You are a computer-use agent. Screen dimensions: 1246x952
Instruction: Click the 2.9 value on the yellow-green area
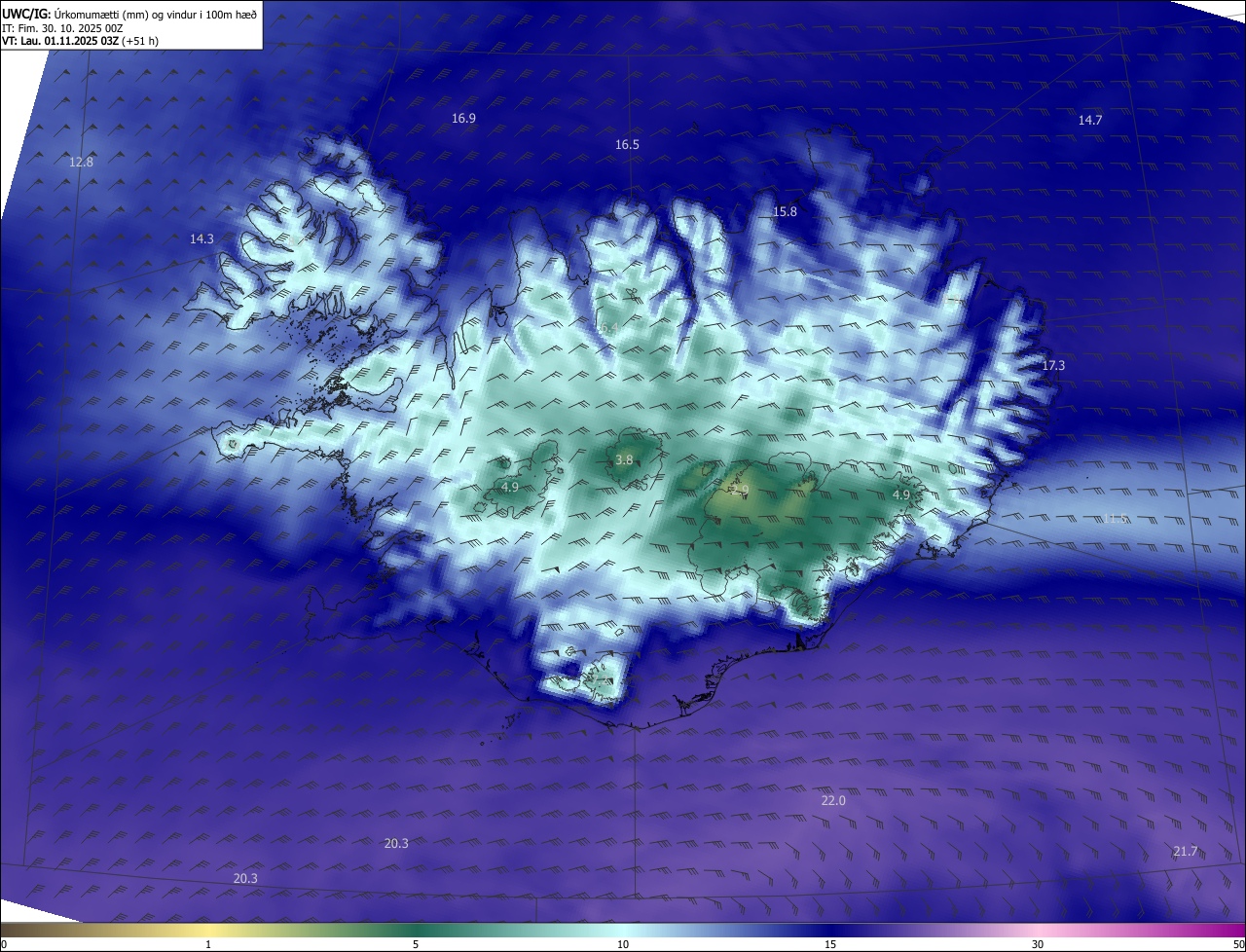740,491
